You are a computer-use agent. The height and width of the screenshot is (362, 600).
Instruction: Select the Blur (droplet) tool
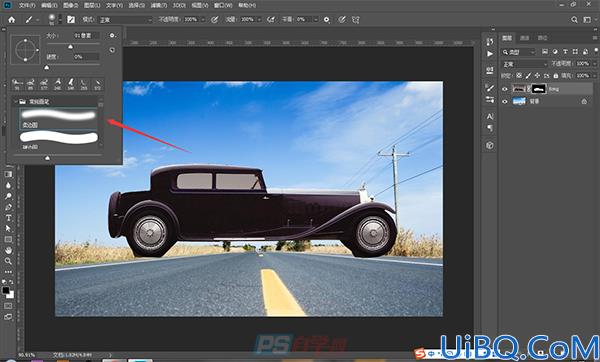pyautogui.click(x=8, y=185)
